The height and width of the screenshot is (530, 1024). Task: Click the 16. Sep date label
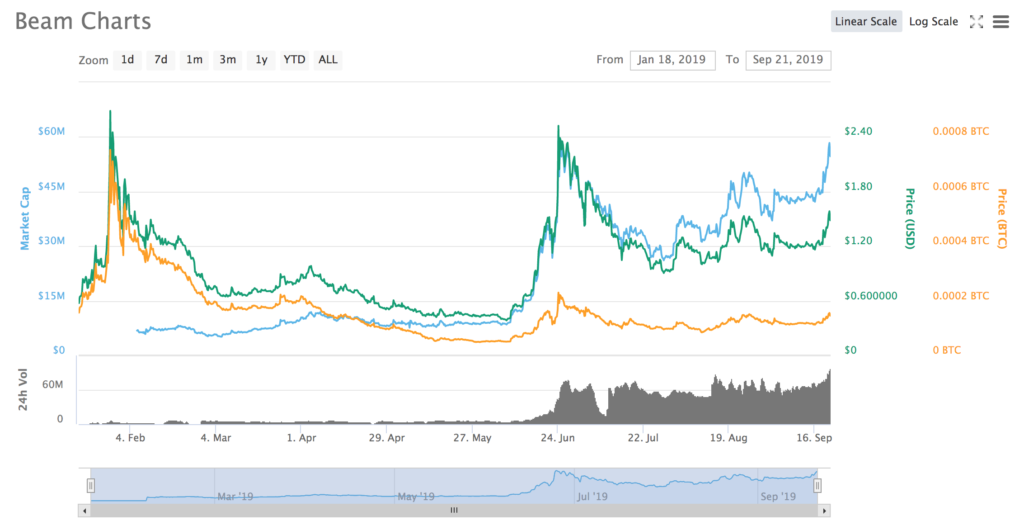(x=814, y=438)
